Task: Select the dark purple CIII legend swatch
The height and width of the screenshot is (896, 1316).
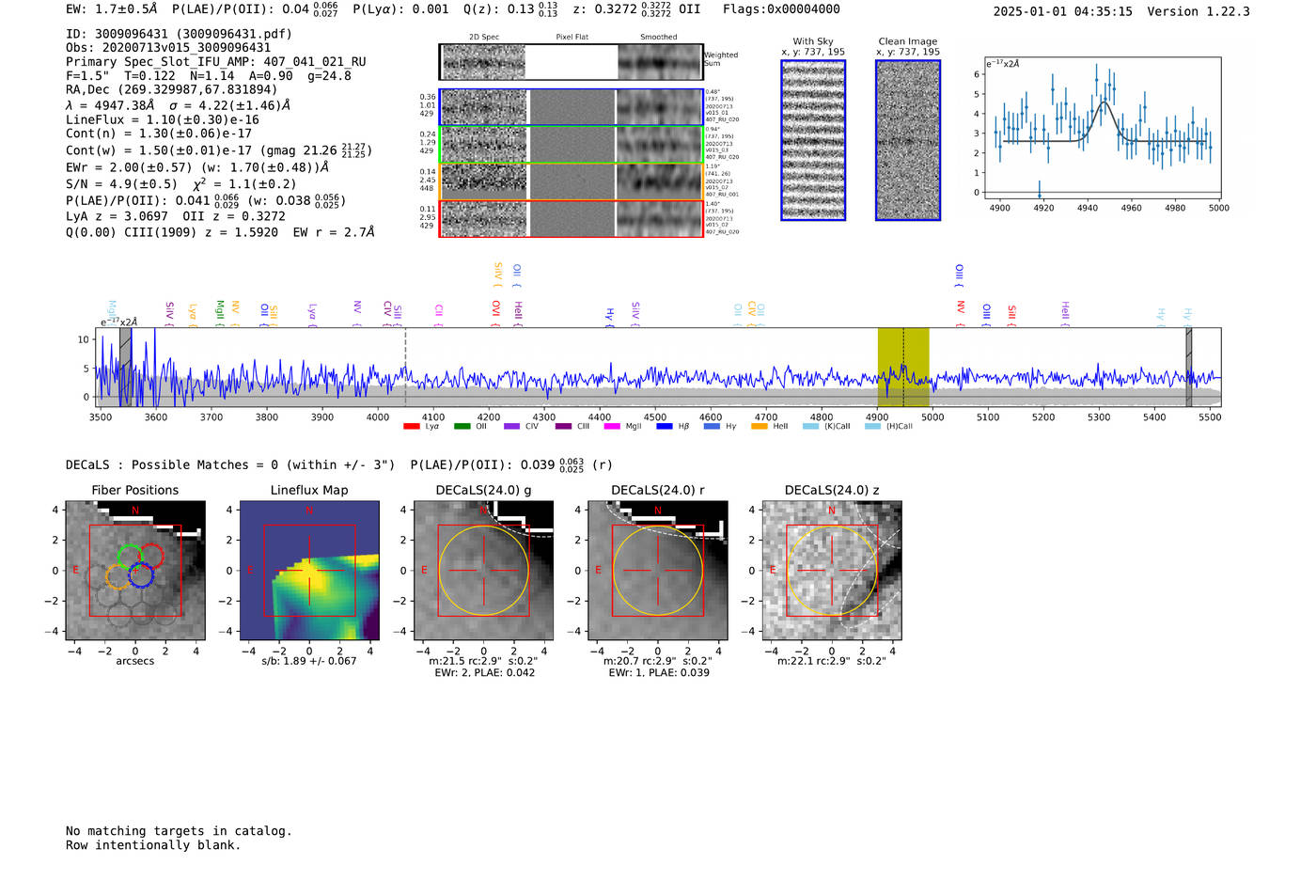Action: [x=563, y=427]
